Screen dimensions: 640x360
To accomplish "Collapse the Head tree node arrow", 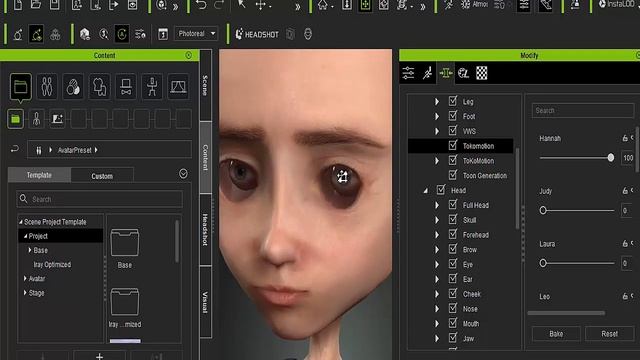I will (426, 190).
